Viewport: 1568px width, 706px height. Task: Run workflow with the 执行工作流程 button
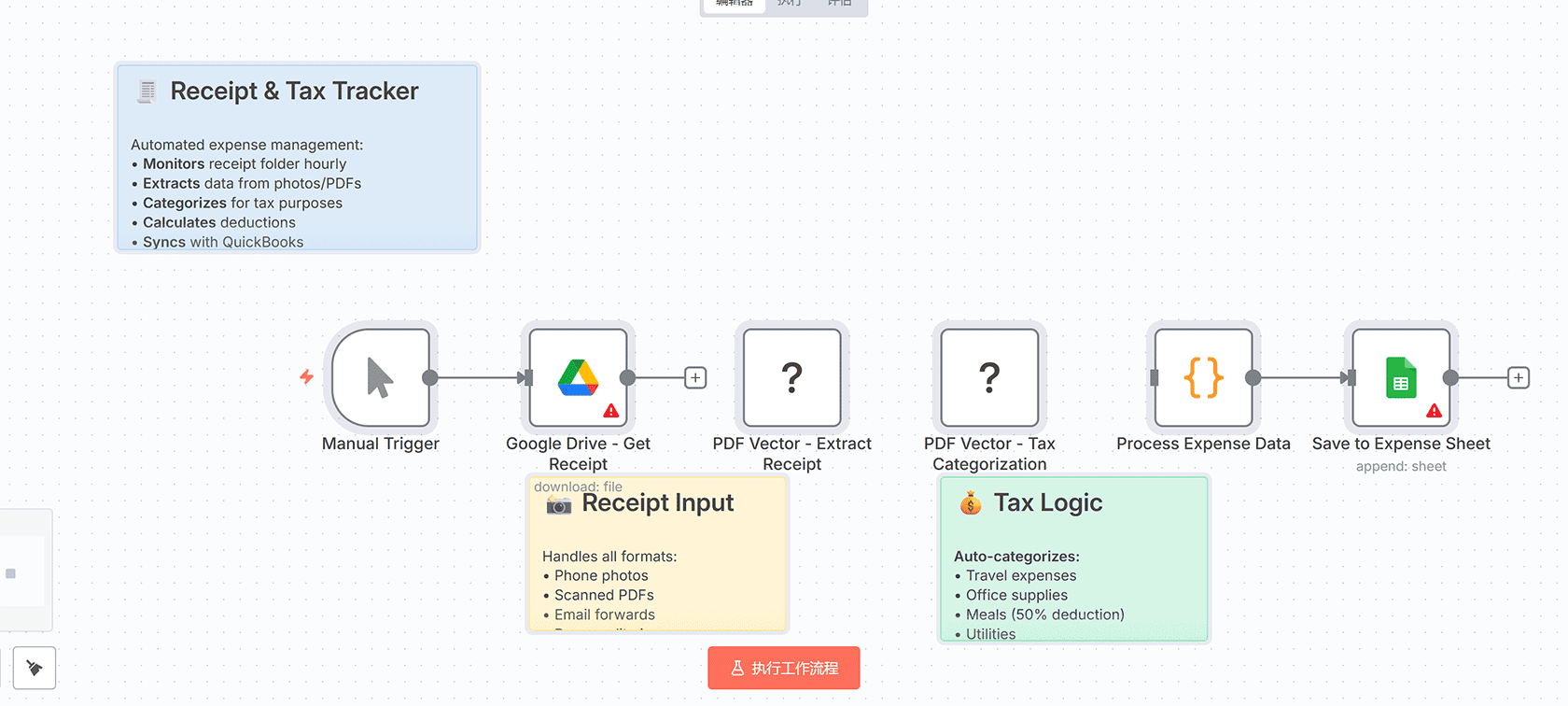pos(783,668)
